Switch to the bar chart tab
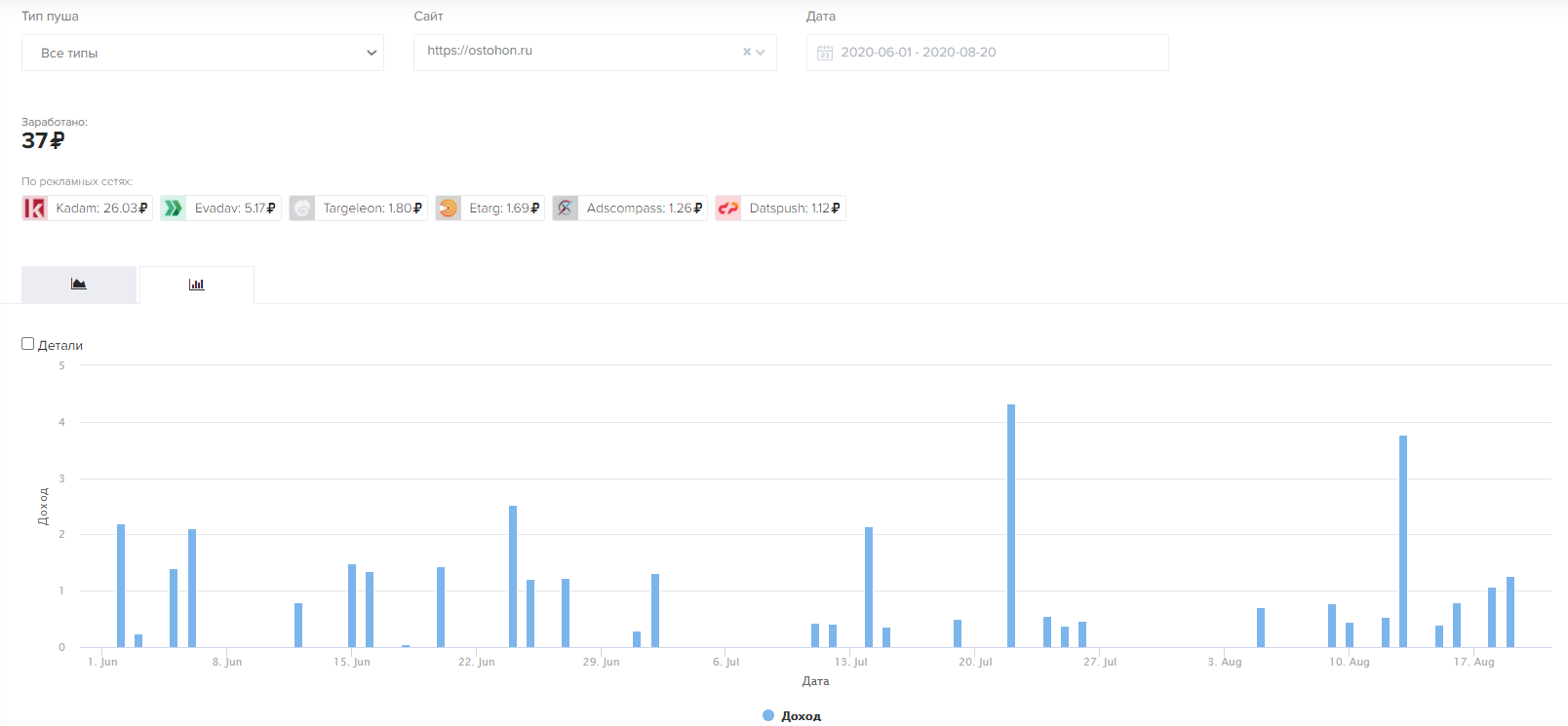1568x726 pixels. (197, 285)
